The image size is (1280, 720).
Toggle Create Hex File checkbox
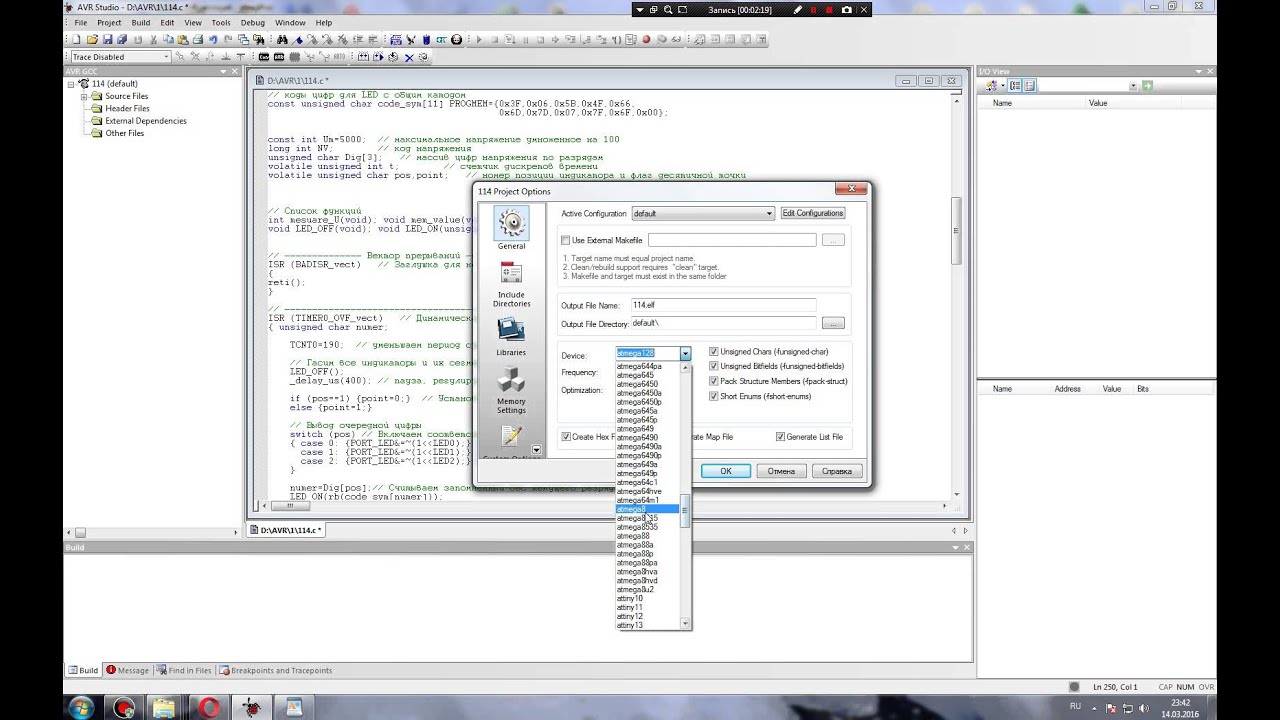(x=566, y=437)
